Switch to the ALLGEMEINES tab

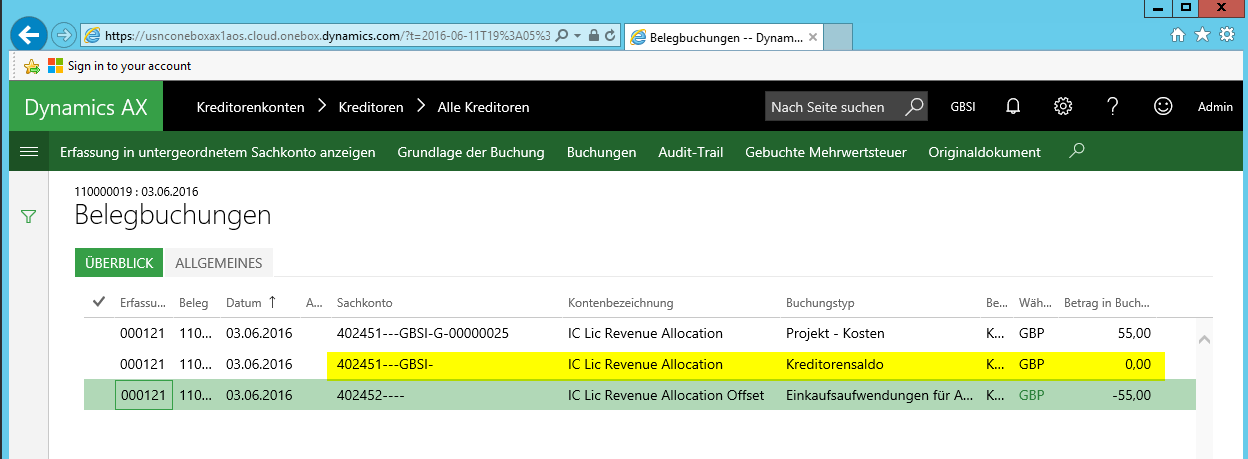click(x=218, y=263)
